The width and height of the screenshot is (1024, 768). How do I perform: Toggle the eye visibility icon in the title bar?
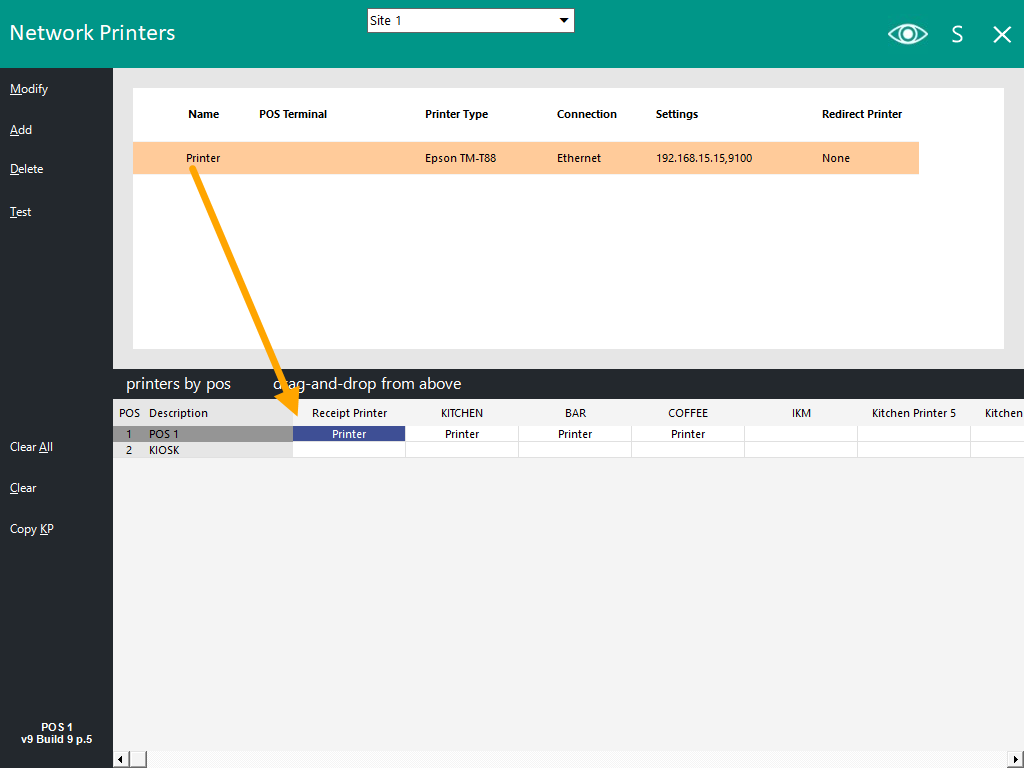(x=907, y=33)
